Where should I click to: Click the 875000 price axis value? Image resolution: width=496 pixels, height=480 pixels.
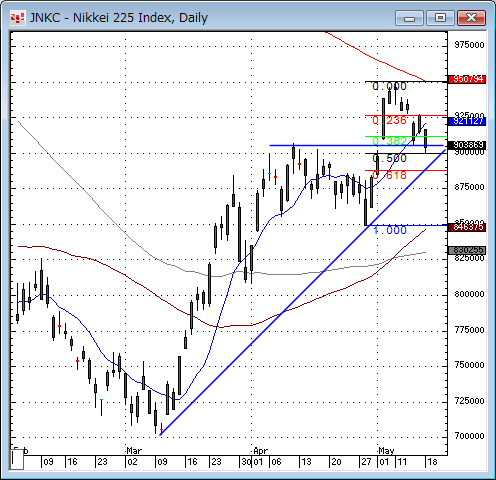click(x=469, y=187)
